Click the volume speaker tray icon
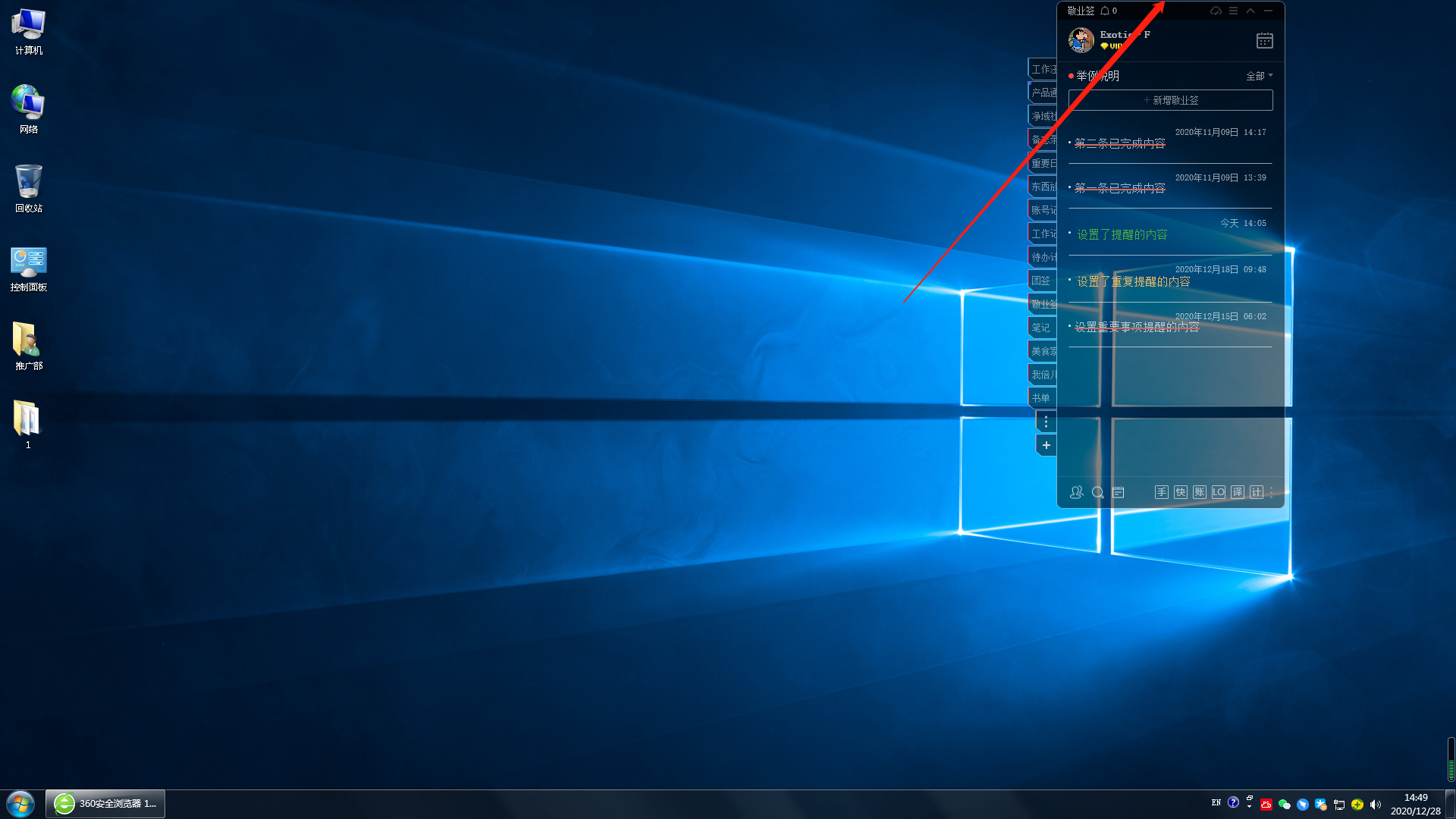 coord(1375,805)
